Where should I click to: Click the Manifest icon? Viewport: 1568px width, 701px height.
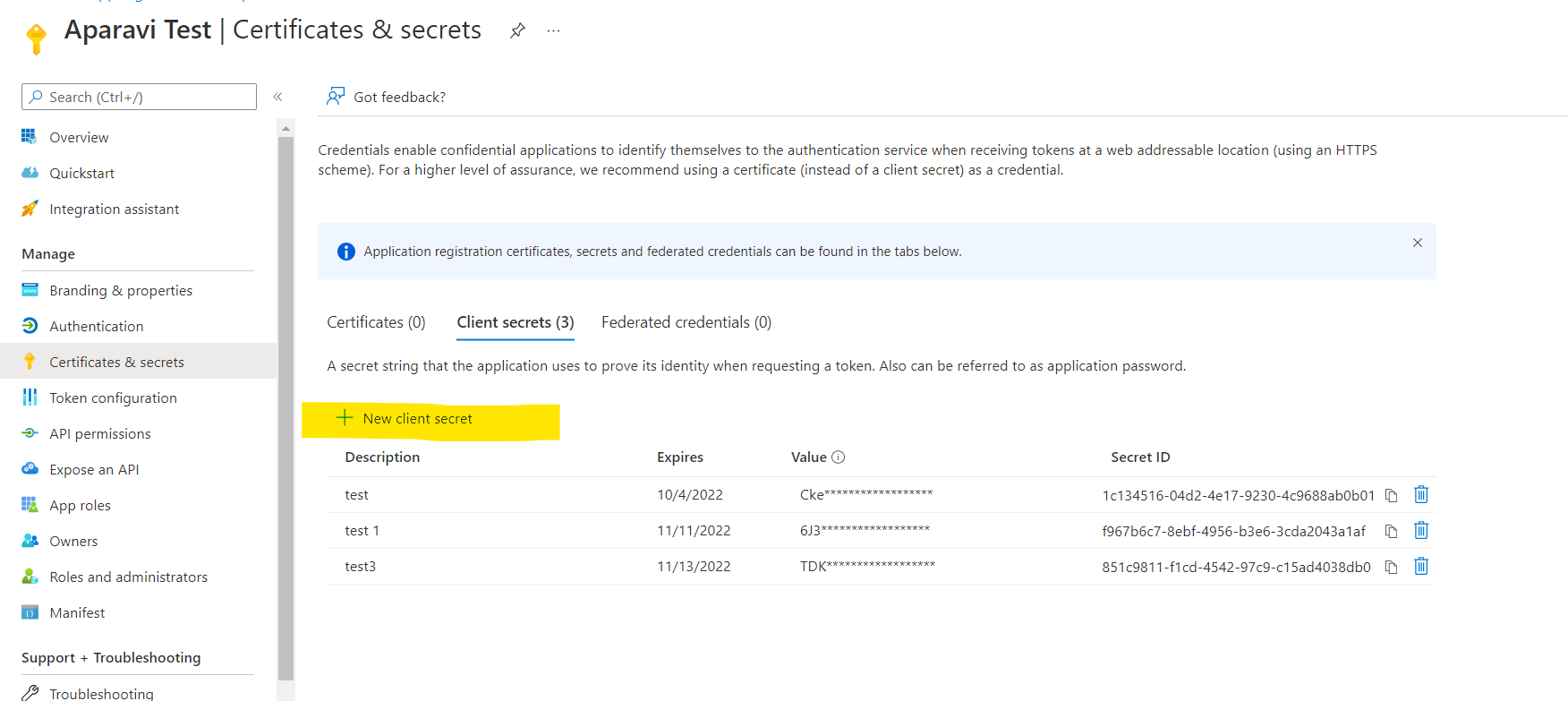pos(30,612)
